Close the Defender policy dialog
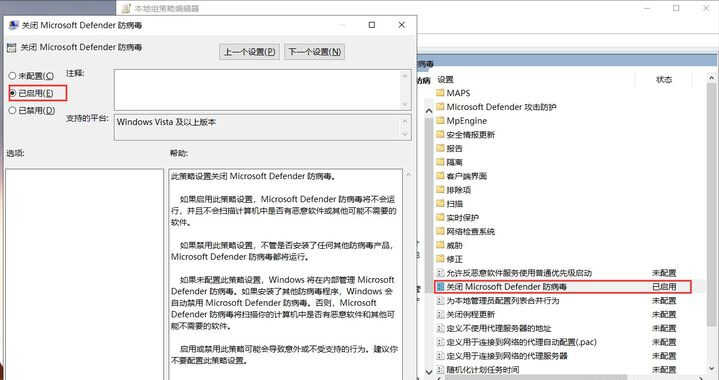This screenshot has width=719, height=380. pos(402,25)
